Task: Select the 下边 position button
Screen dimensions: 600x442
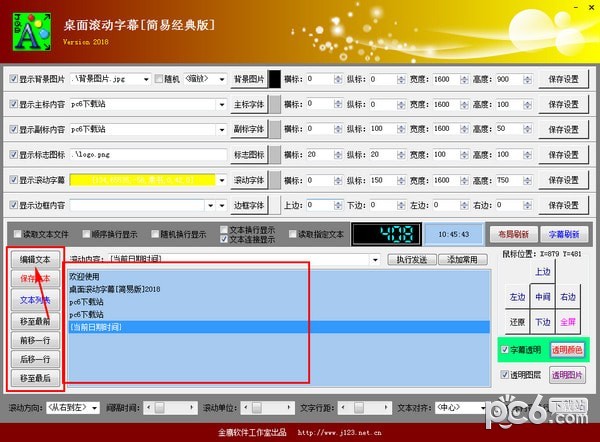Action: 543,322
